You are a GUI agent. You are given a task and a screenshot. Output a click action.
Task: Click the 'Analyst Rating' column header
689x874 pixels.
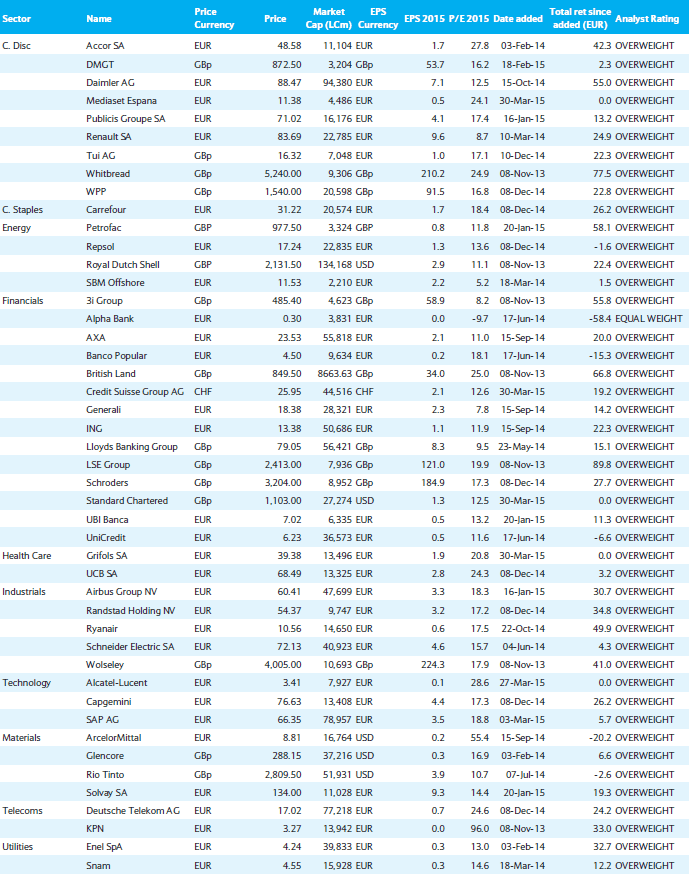pos(647,18)
